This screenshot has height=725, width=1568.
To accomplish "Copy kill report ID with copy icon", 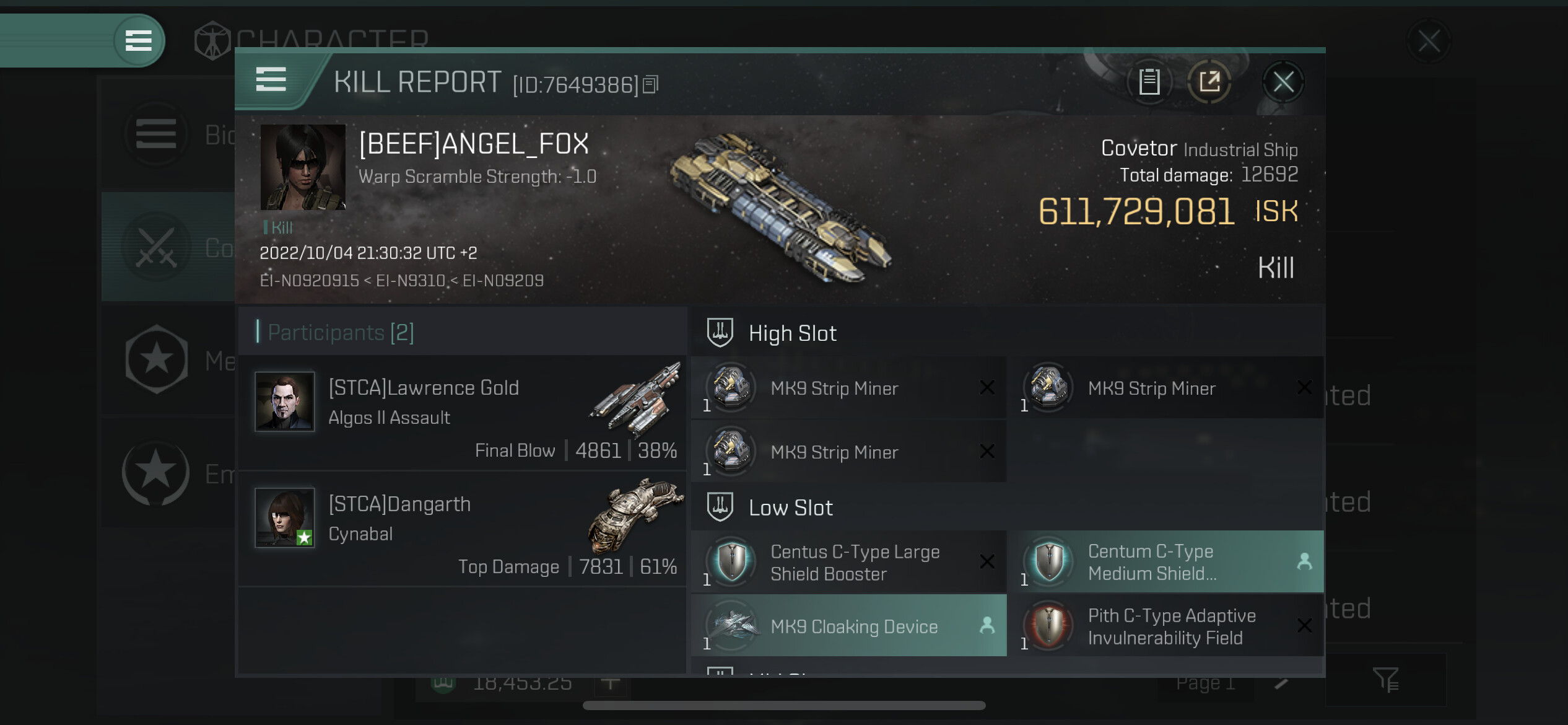I will [650, 84].
